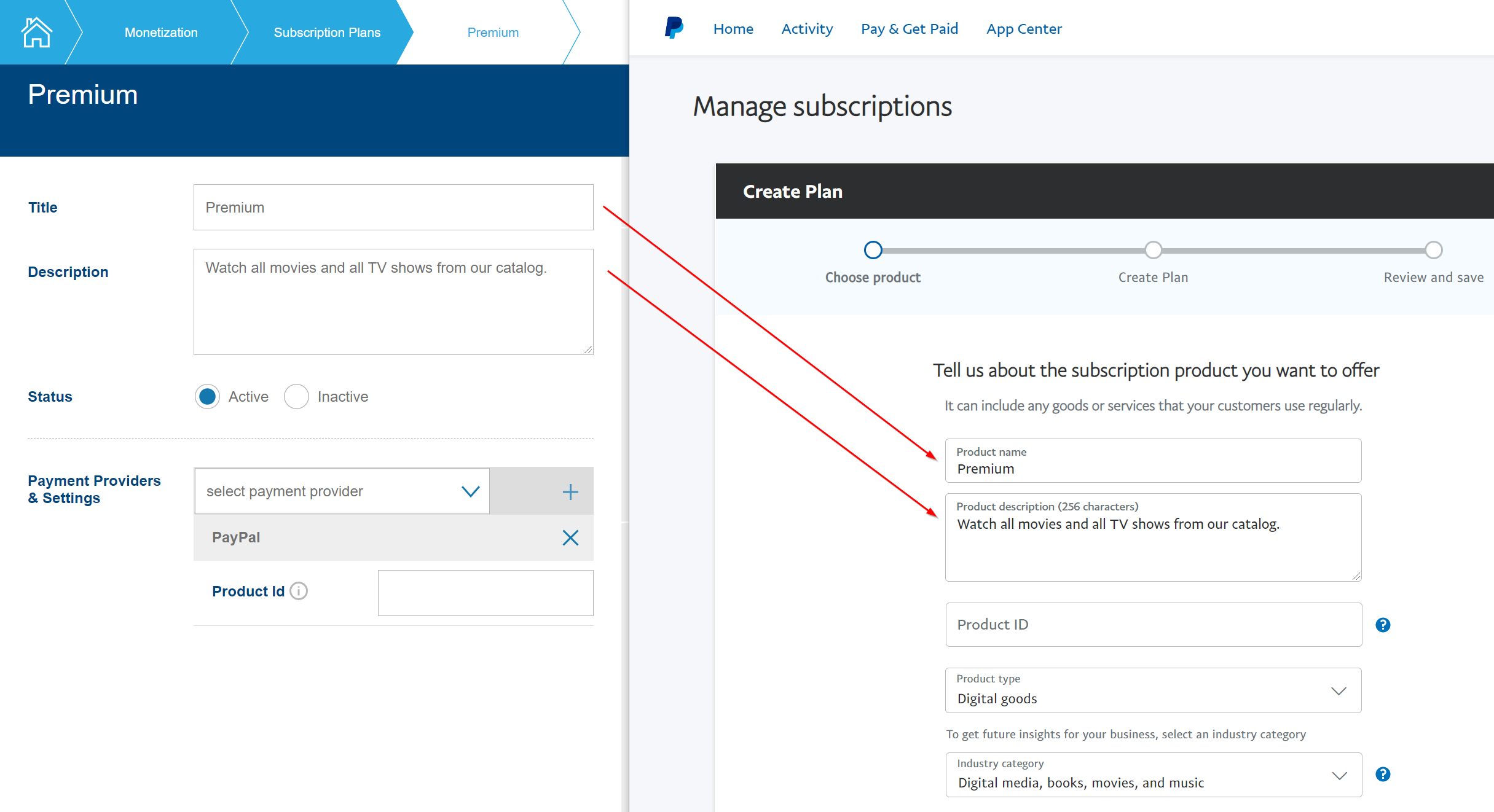
Task: Click the PayPal logo icon
Action: pyautogui.click(x=674, y=28)
